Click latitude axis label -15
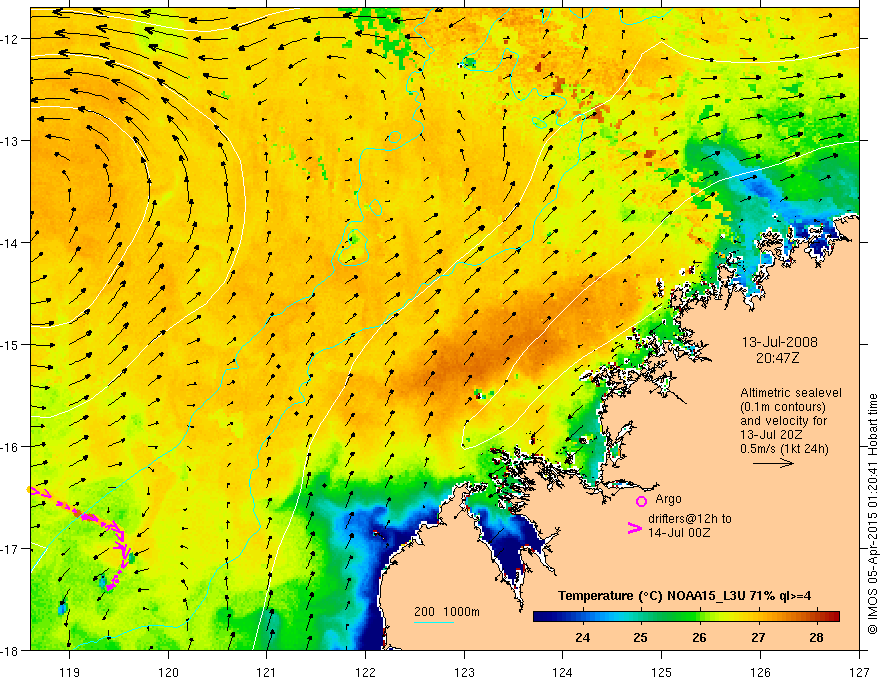Screen dimensions: 880x680 (10, 344)
